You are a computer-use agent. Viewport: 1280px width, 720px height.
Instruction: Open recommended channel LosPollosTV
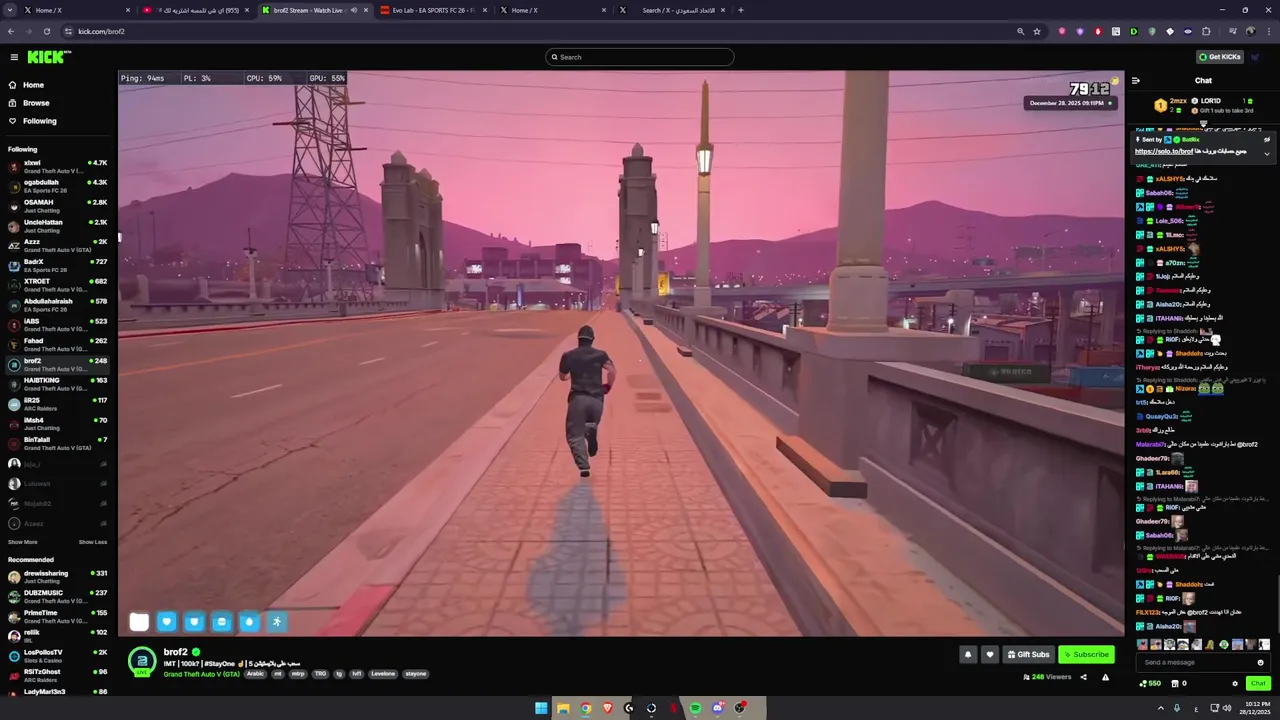[x=58, y=656]
